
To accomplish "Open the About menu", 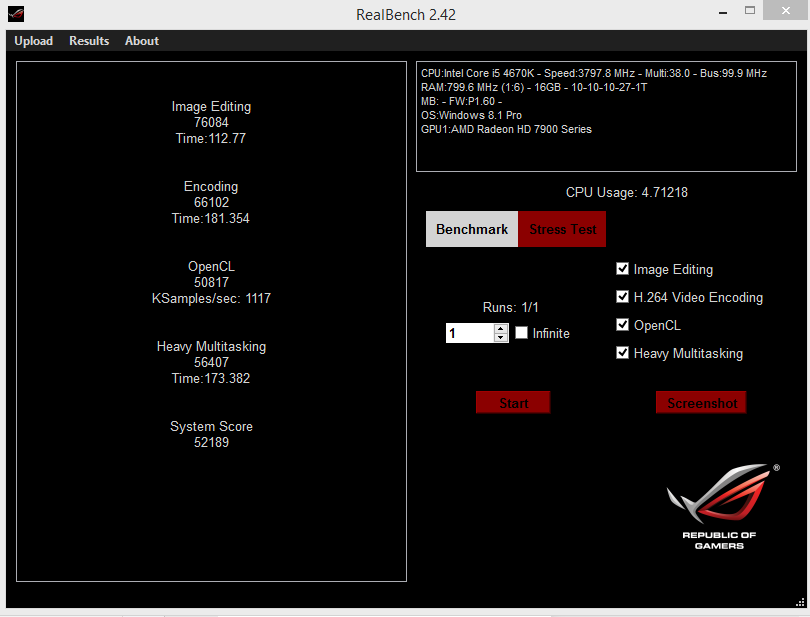I will pyautogui.click(x=142, y=41).
